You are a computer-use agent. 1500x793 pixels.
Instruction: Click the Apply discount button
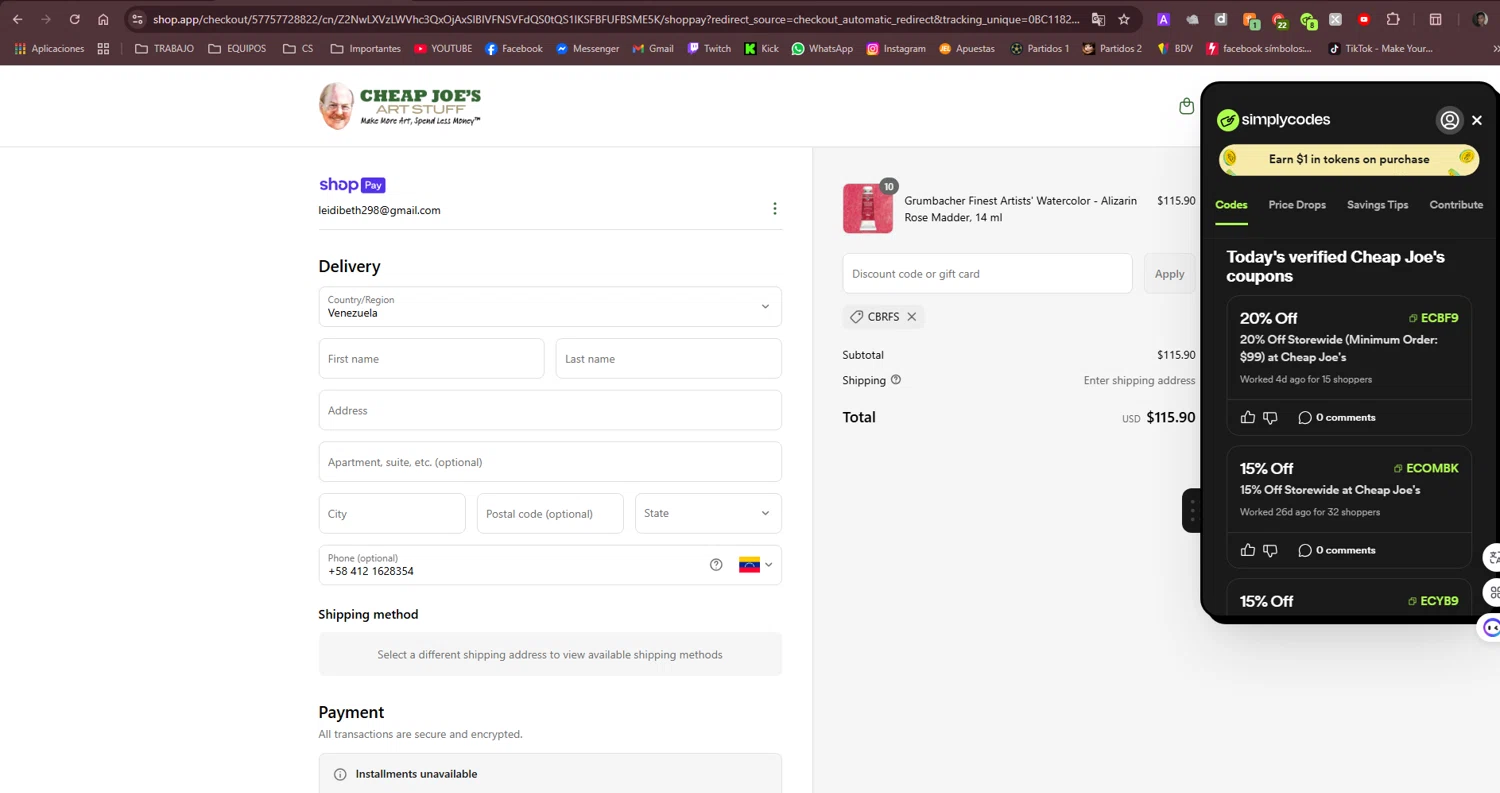click(x=1169, y=273)
